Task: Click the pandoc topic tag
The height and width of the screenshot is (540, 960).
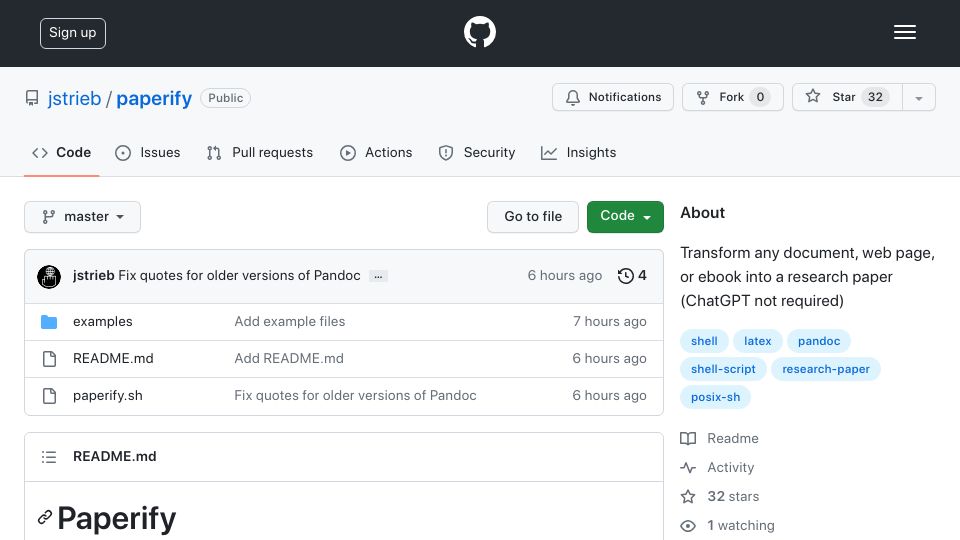Action: point(819,341)
